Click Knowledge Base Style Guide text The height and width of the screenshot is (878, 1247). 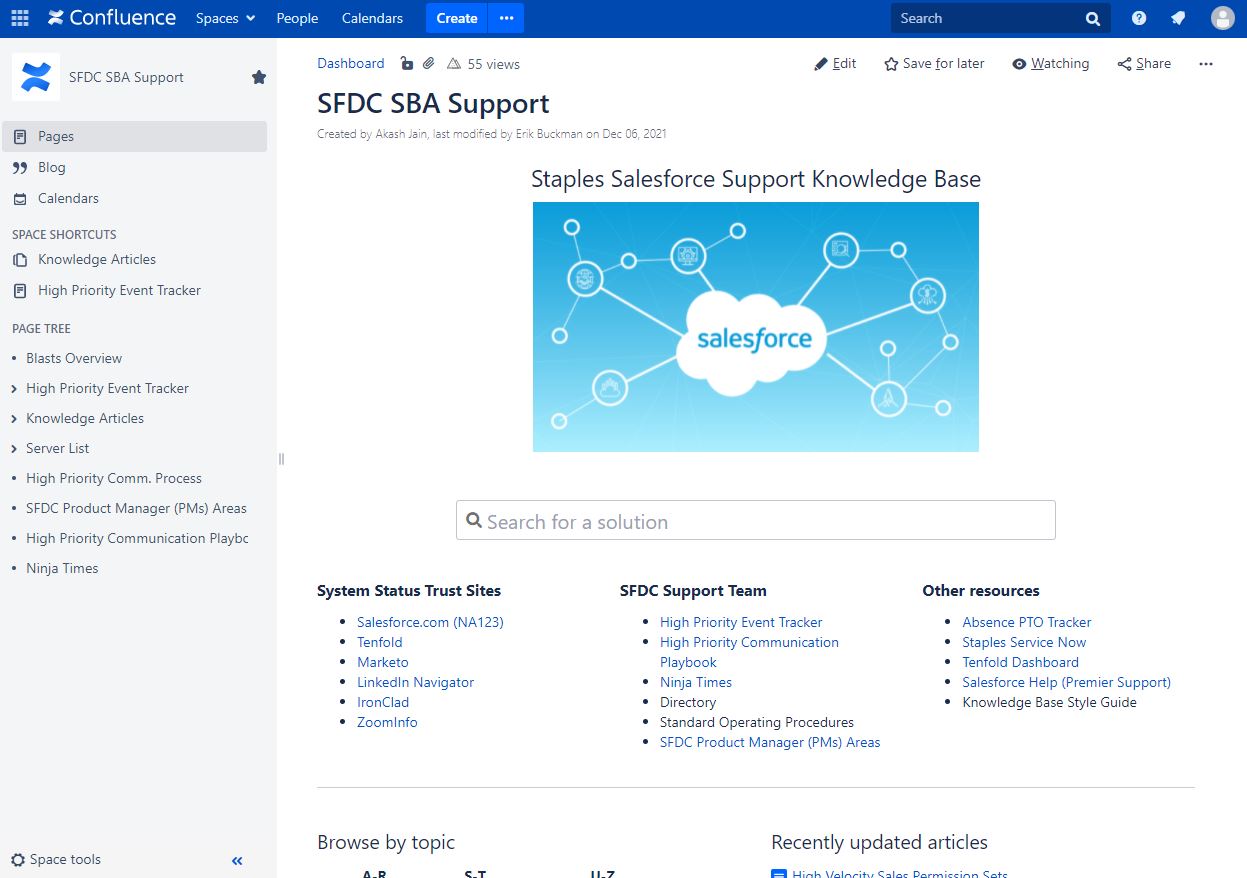coord(1049,702)
